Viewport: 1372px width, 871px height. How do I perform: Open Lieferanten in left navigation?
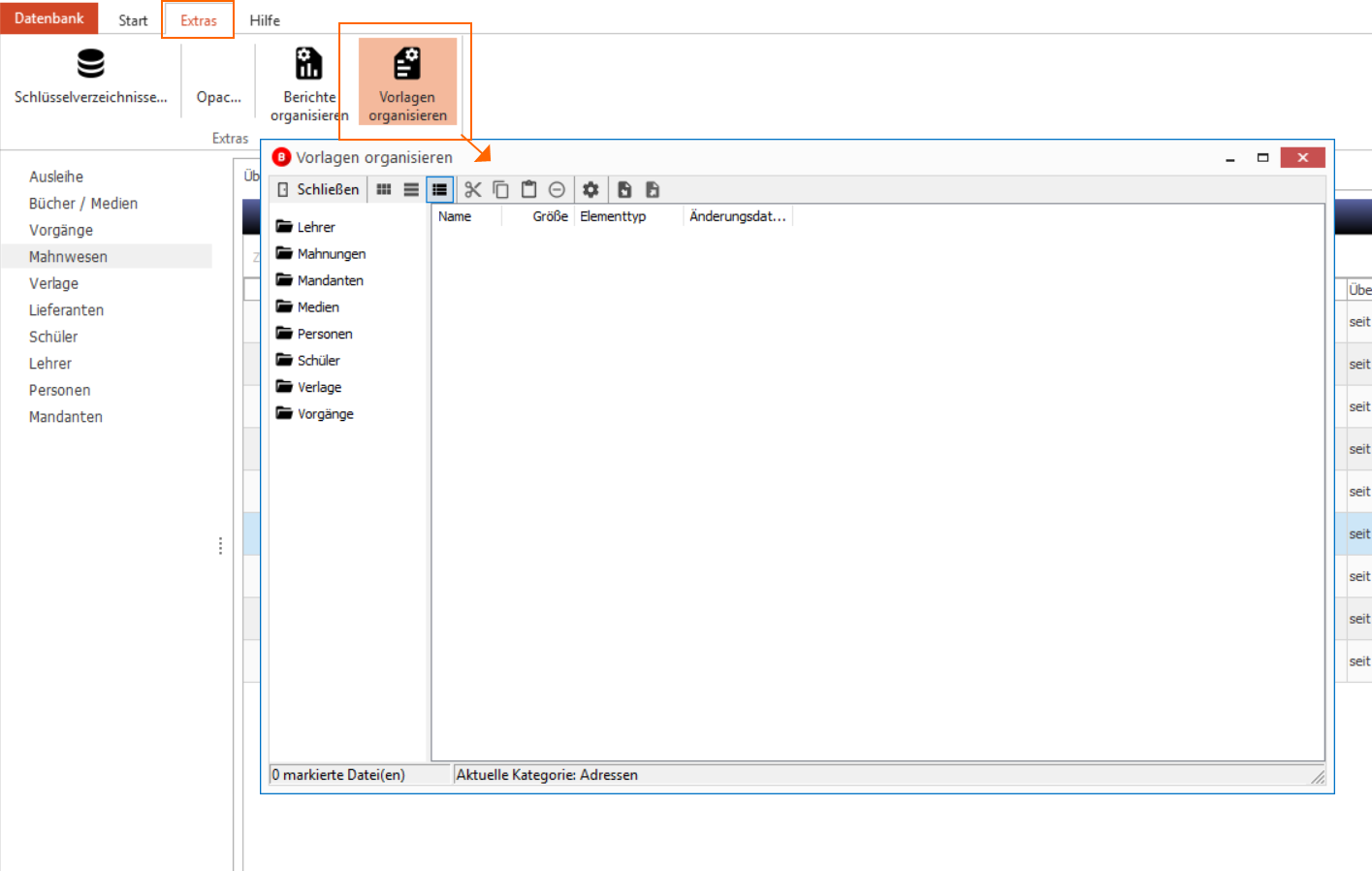(x=66, y=310)
